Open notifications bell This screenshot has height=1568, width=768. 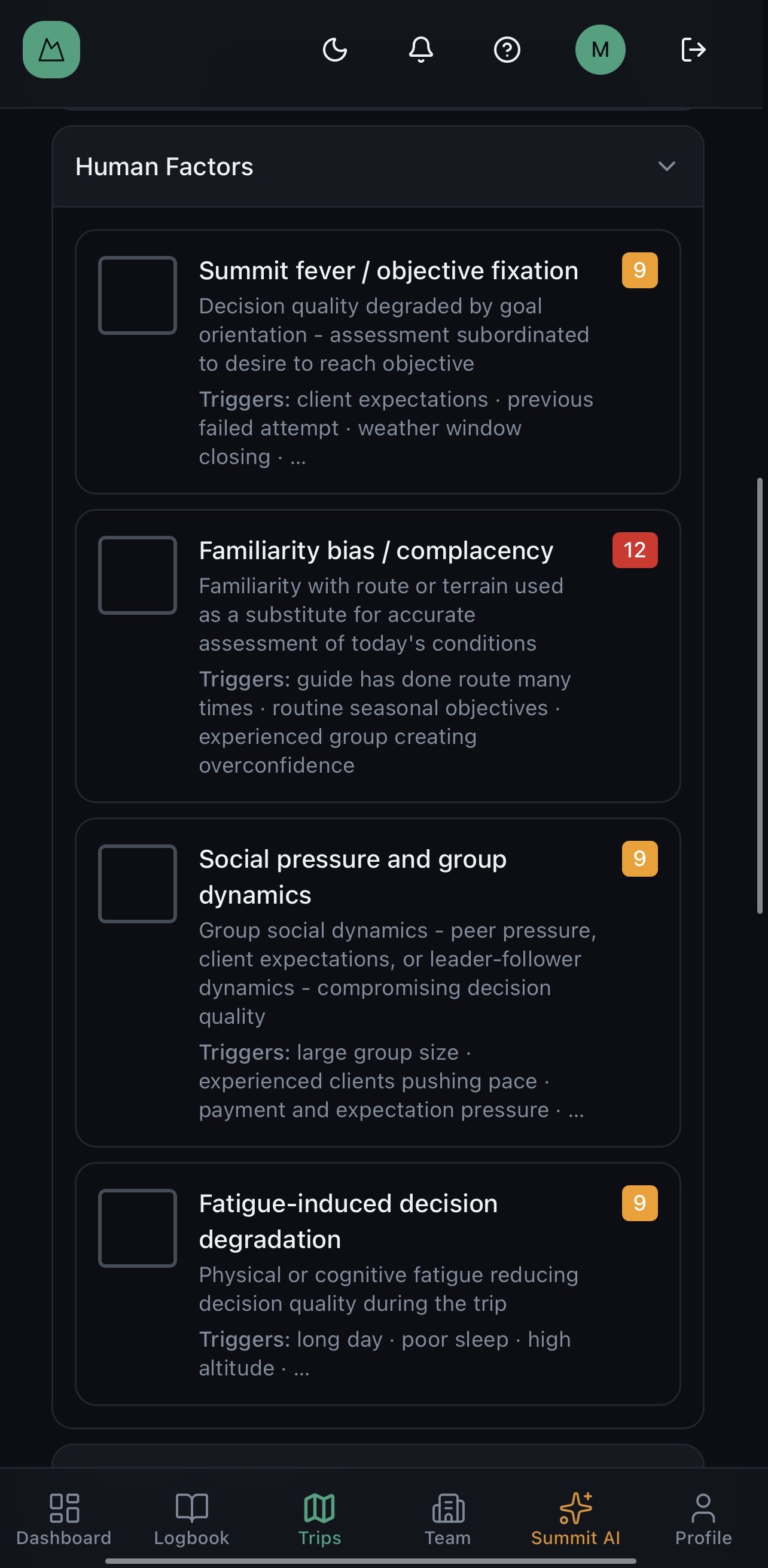pyautogui.click(x=420, y=50)
